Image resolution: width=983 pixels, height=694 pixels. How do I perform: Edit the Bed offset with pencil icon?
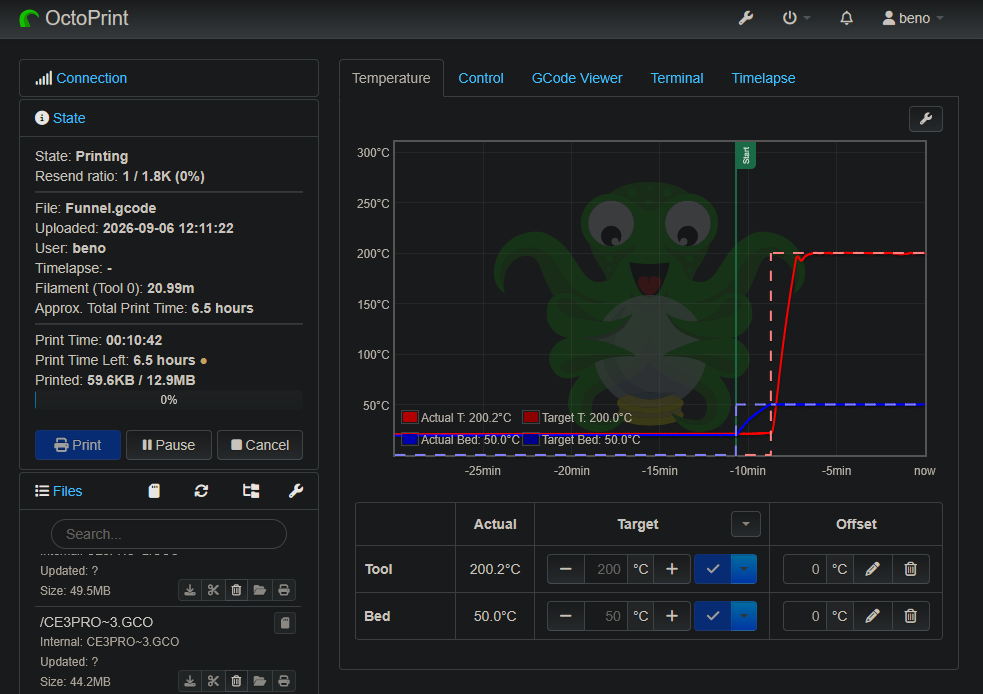(x=872, y=616)
